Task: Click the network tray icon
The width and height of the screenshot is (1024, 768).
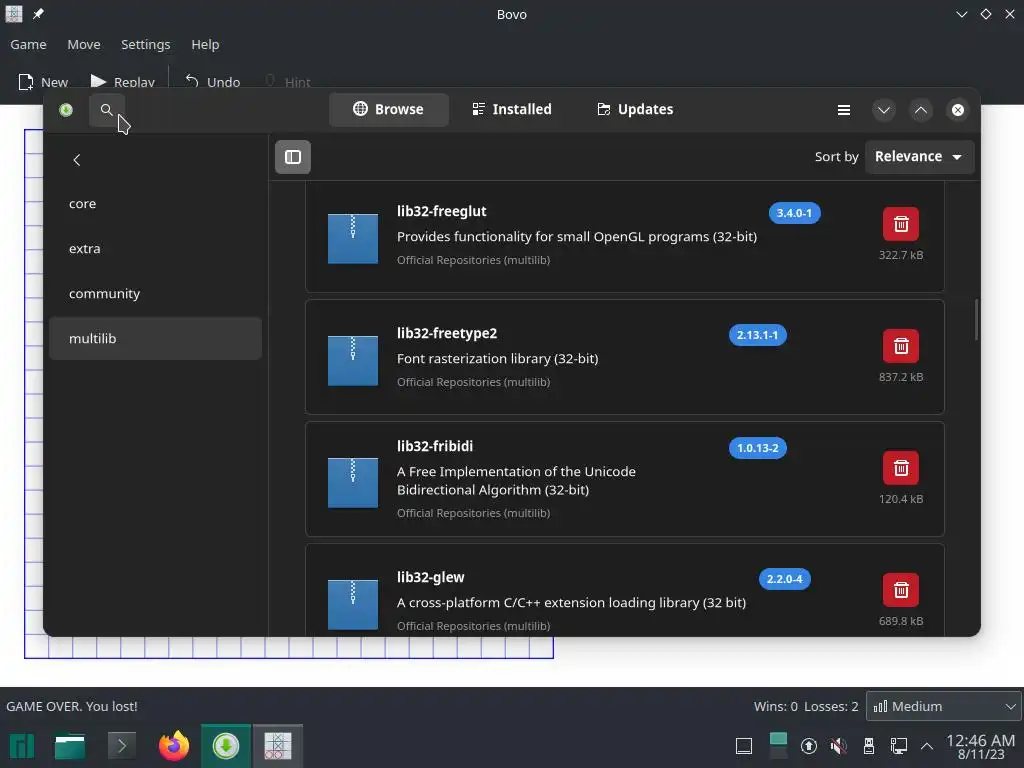Action: tap(899, 746)
